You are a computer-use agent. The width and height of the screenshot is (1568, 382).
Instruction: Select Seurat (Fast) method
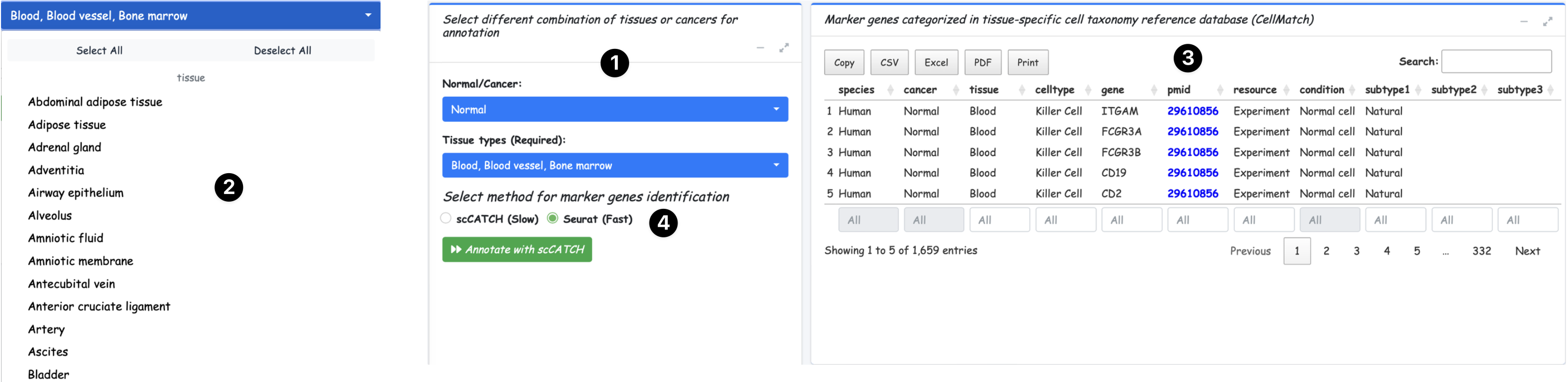[553, 219]
